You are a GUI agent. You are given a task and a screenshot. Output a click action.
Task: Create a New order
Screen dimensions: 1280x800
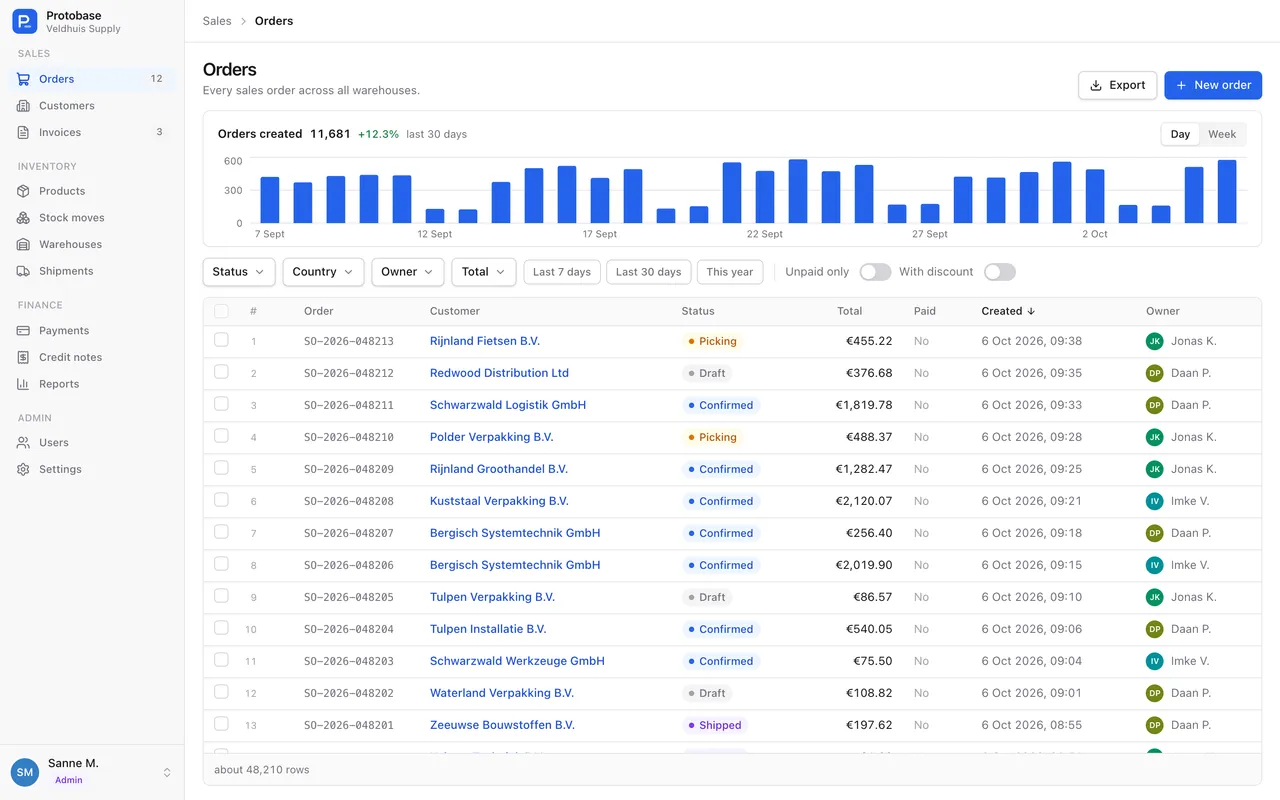tap(1213, 85)
